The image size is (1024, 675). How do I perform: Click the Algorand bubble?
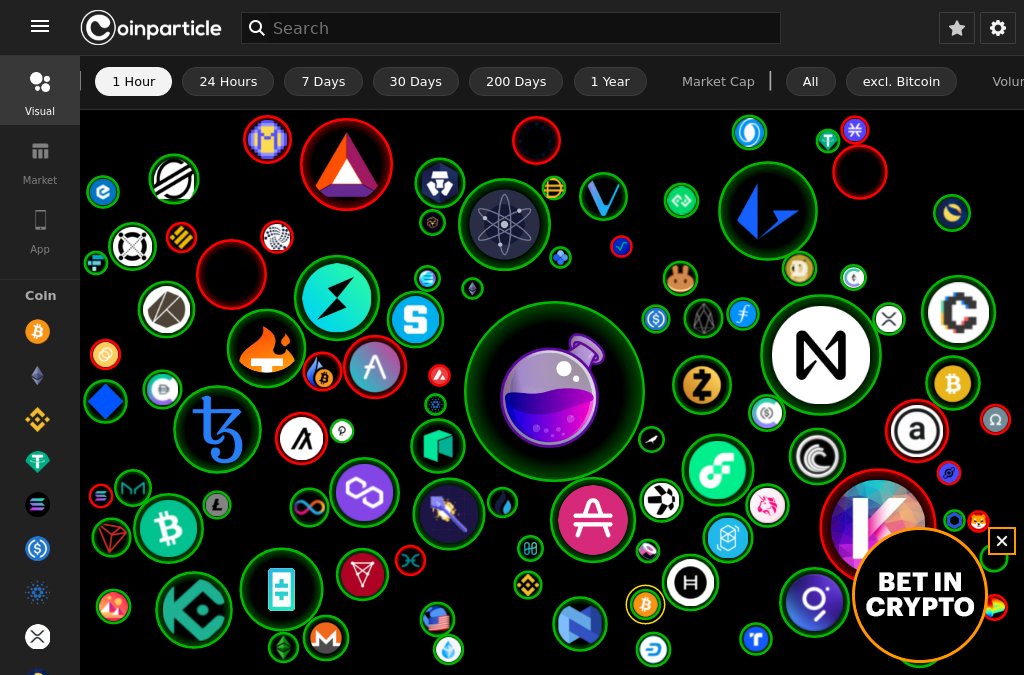301,438
